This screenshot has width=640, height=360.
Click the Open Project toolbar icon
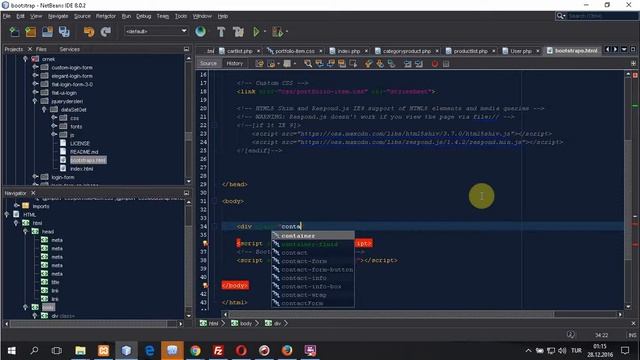[x=47, y=31]
